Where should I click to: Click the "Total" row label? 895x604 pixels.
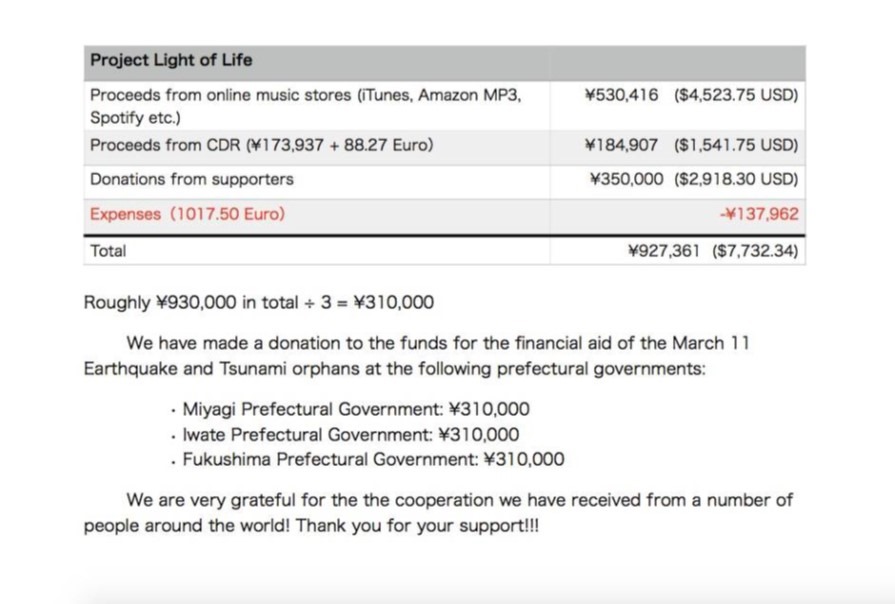[x=108, y=251]
